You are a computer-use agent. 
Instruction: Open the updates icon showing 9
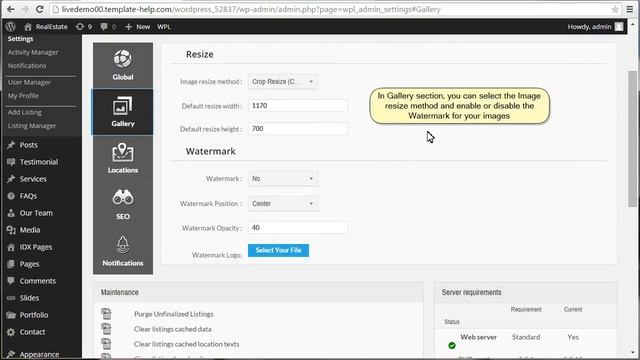click(84, 27)
